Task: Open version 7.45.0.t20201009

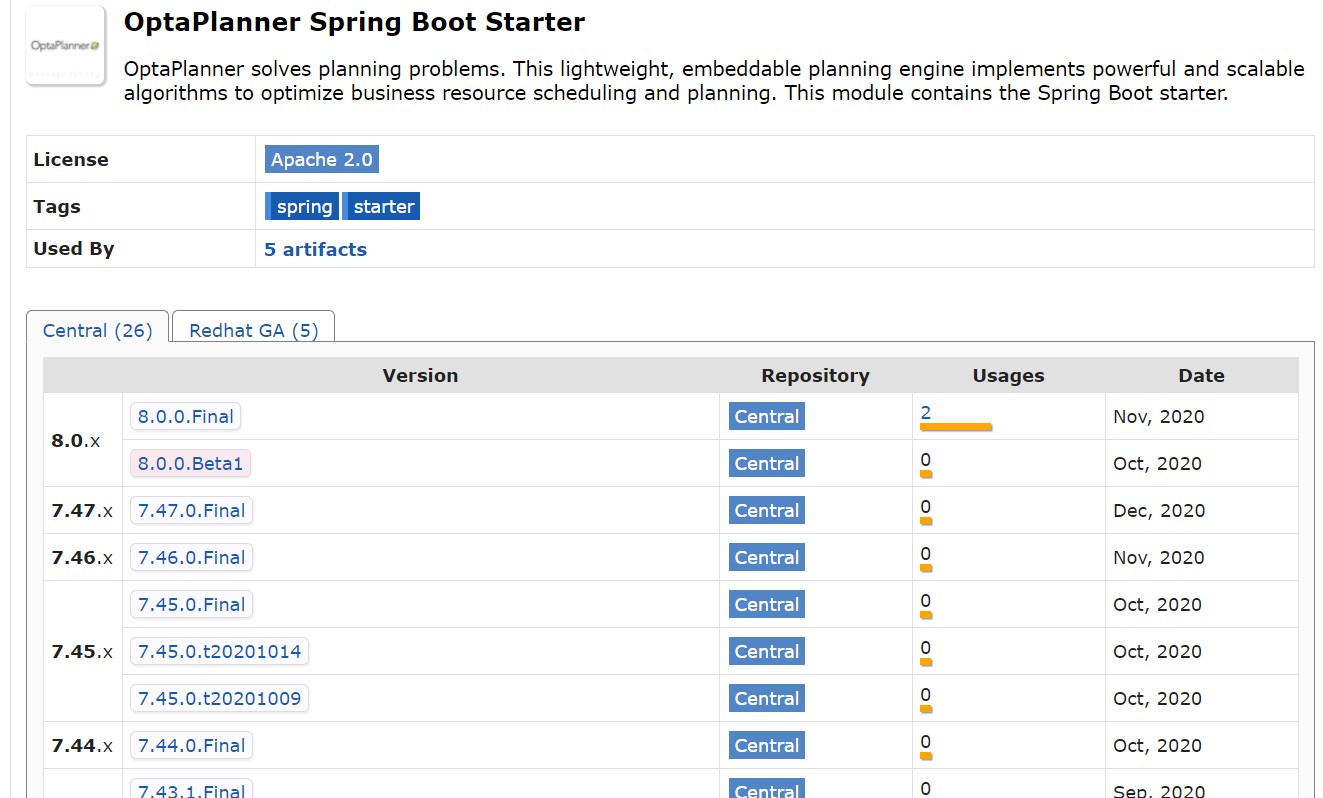Action: click(219, 698)
